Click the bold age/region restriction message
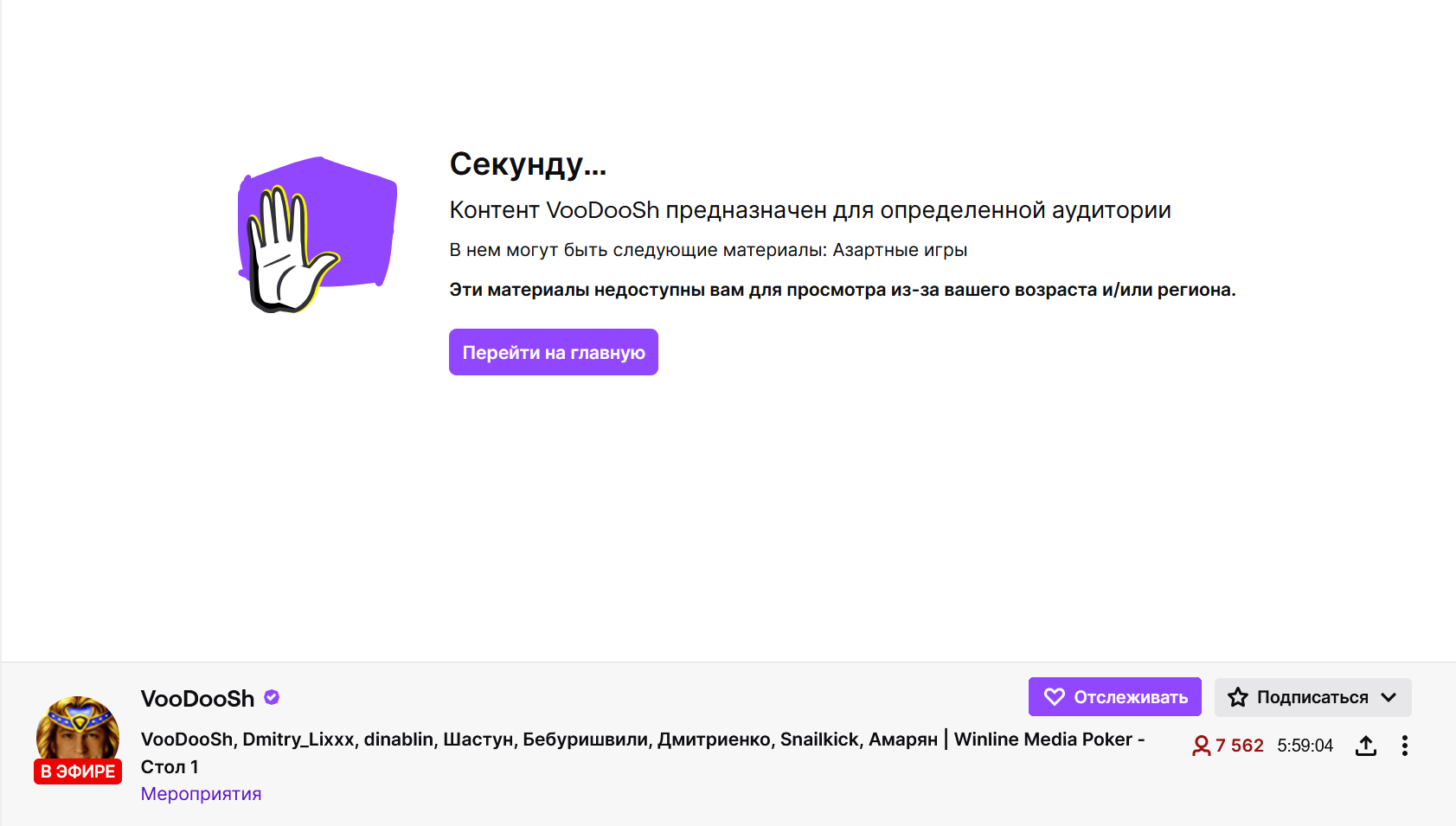Screen dimensions: 1456x826 [843, 290]
